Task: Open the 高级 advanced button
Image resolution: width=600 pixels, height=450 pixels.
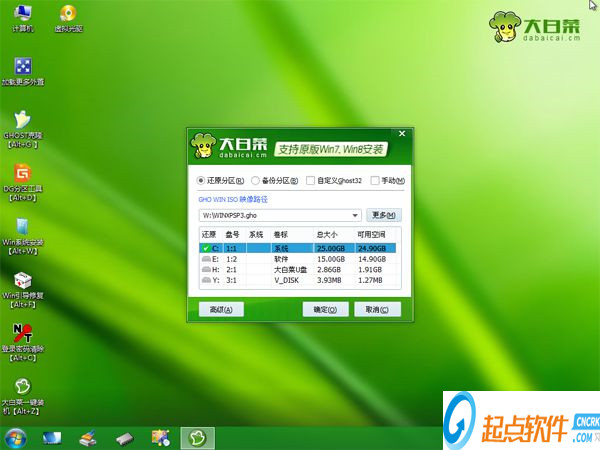Action: pos(221,309)
